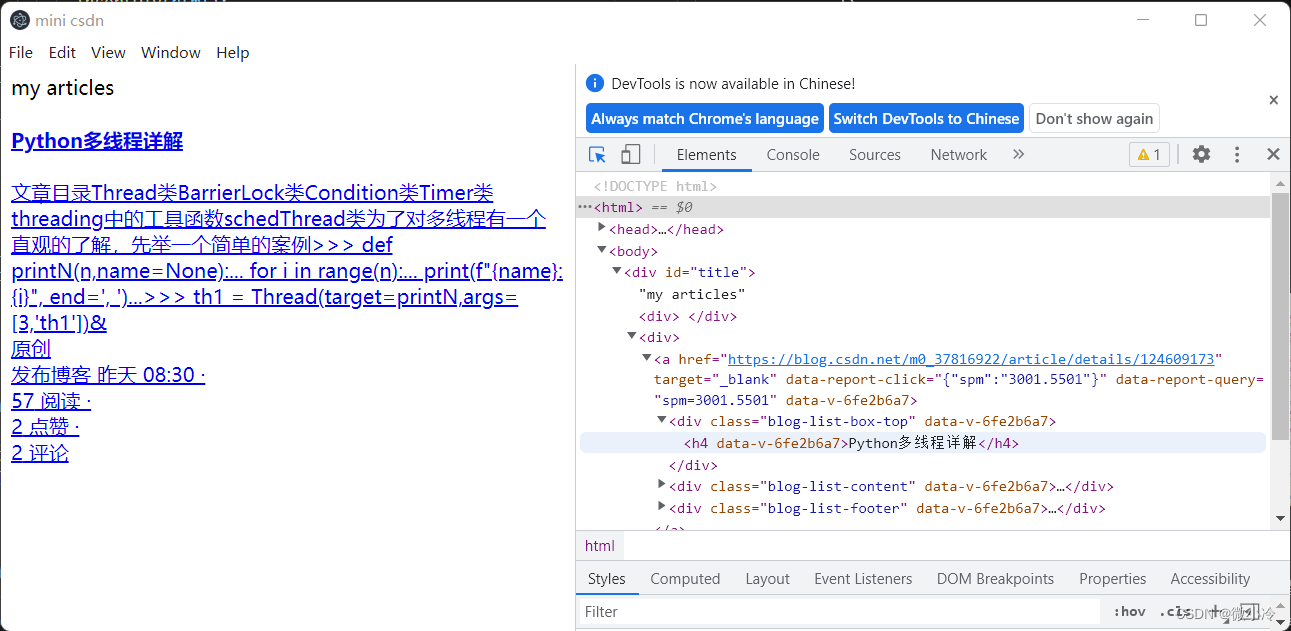1291x631 pixels.
Task: Select the "my articles" text node
Action: click(692, 294)
